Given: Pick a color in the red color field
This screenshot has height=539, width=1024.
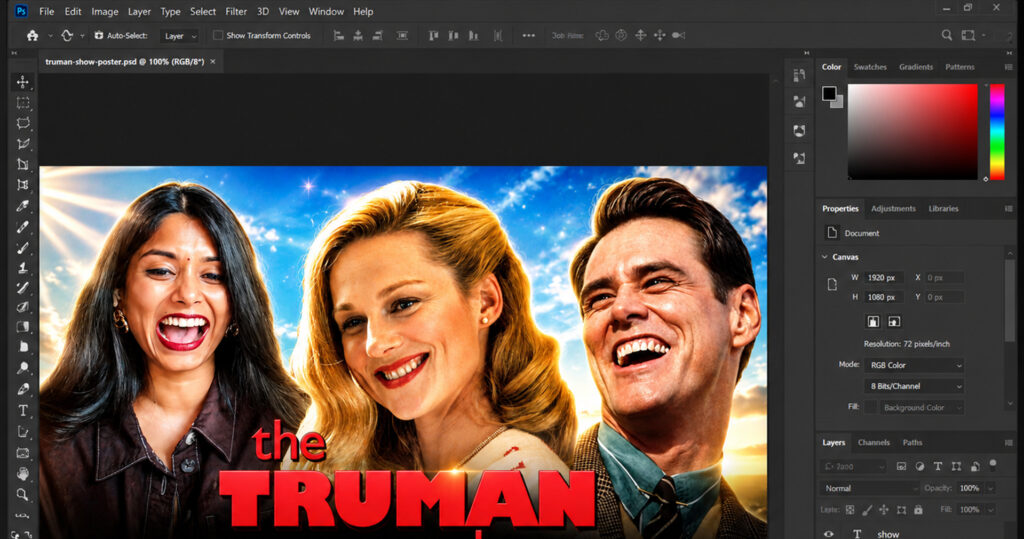Looking at the screenshot, I should click(912, 131).
